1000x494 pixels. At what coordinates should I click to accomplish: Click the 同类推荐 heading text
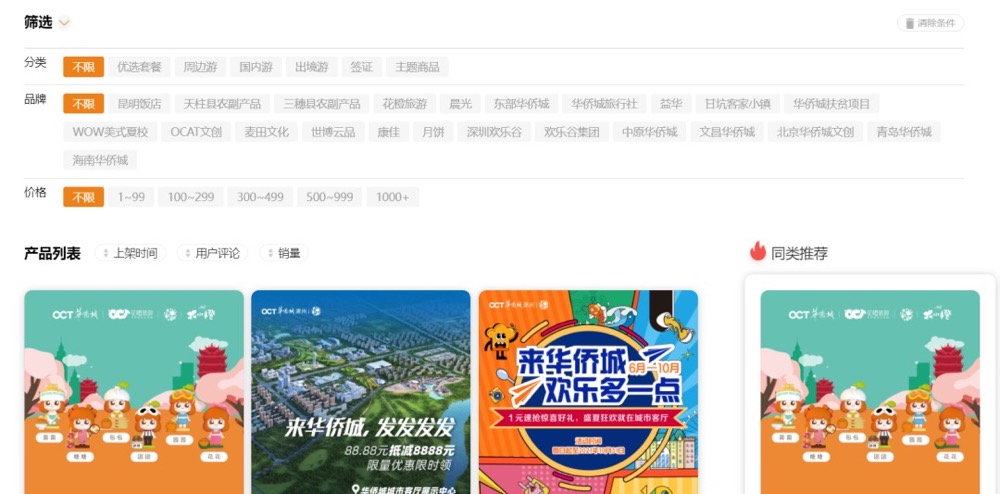[x=799, y=253]
